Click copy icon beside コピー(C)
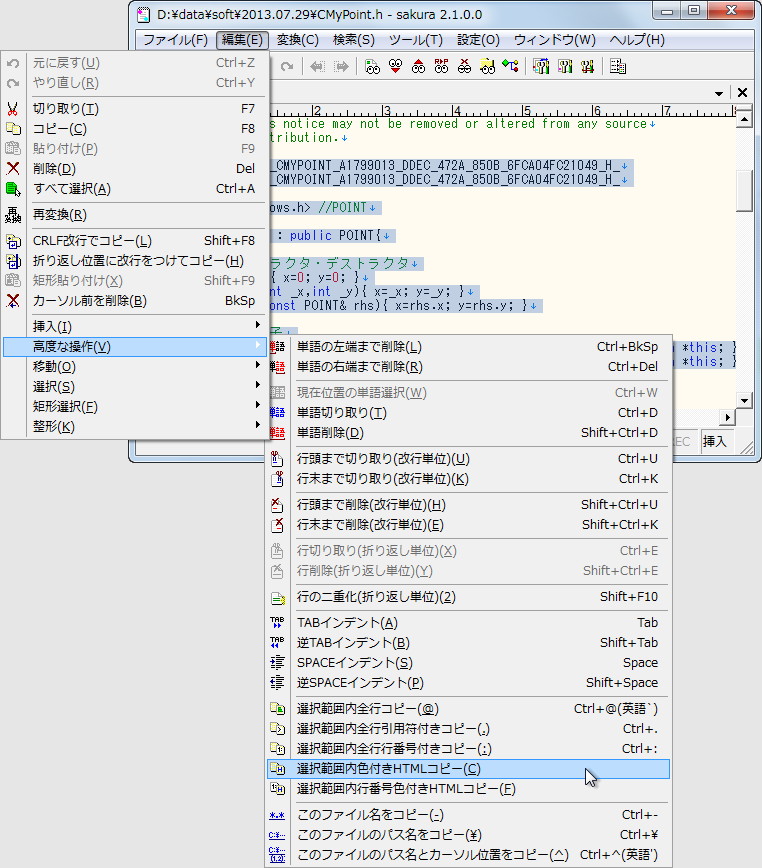Viewport: 762px width, 868px height. 13,129
